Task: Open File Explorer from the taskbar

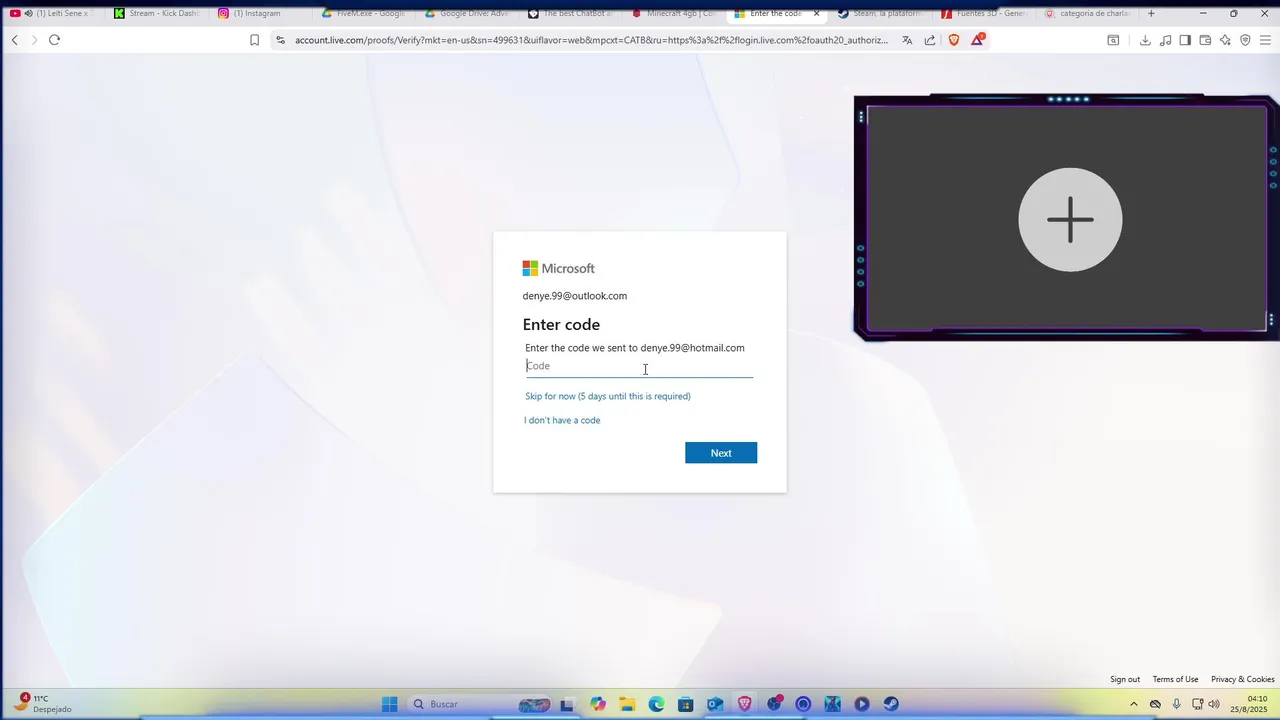Action: click(x=627, y=704)
